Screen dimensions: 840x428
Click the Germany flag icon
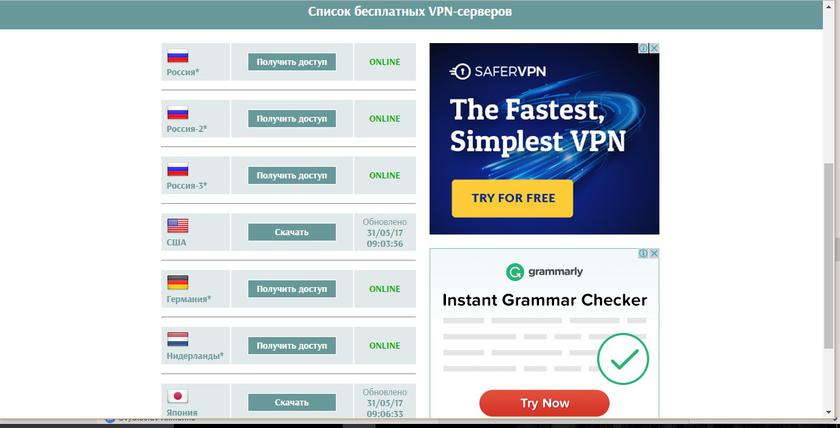[x=177, y=282]
